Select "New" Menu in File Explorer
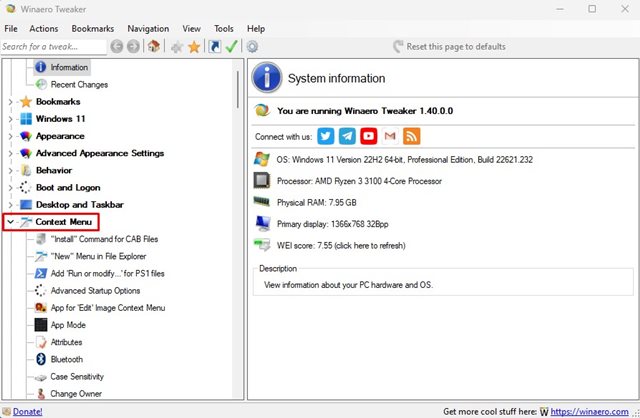Image resolution: width=640 pixels, height=418 pixels. [x=98, y=256]
